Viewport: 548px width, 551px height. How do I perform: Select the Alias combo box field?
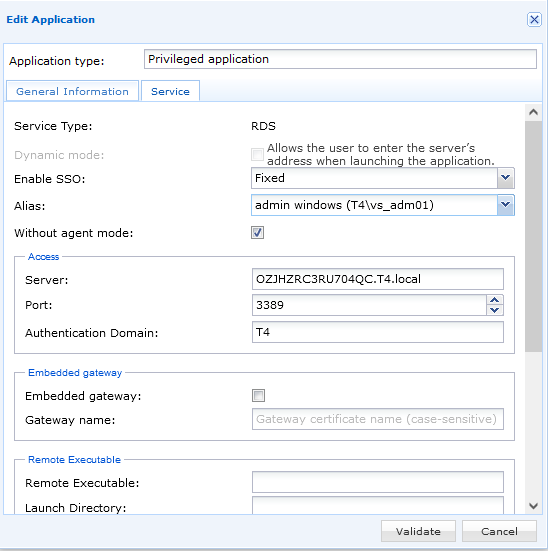[x=382, y=205]
